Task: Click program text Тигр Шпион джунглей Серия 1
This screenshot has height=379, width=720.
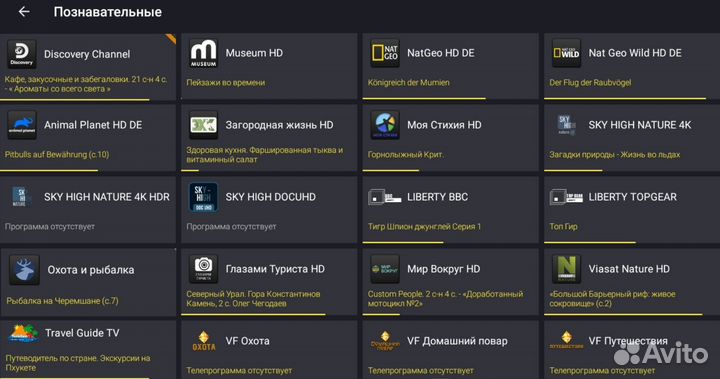Action: click(424, 226)
